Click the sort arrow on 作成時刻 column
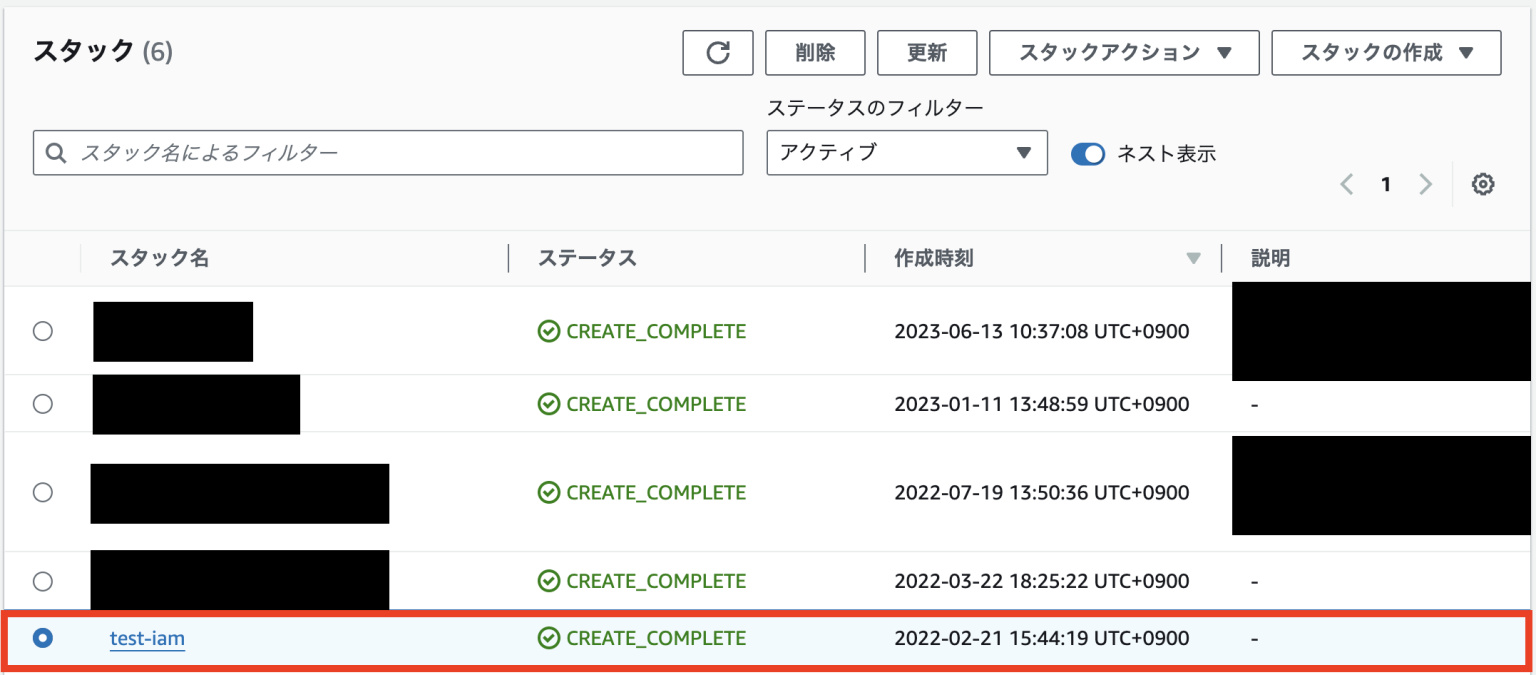This screenshot has width=1536, height=675. (x=1194, y=258)
